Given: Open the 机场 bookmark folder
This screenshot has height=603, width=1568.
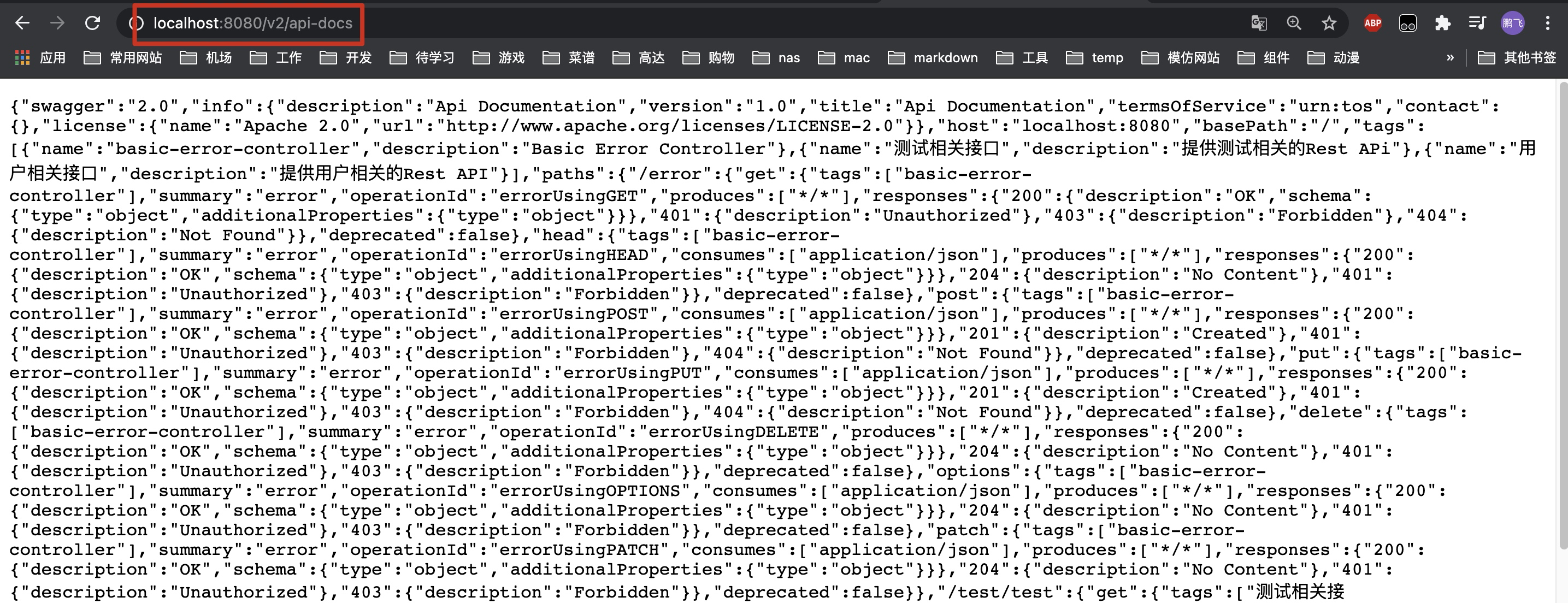Looking at the screenshot, I should (206, 58).
